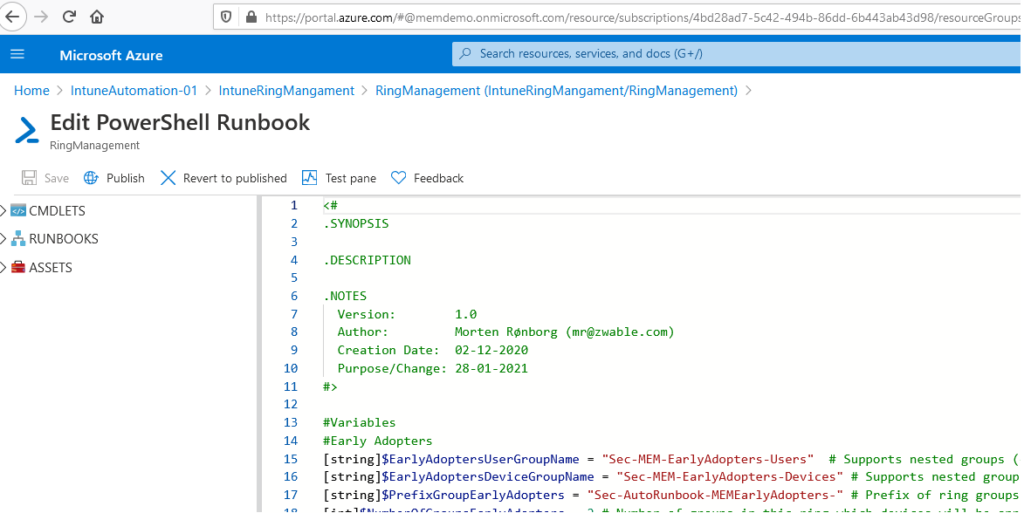Viewport: 1024px width, 513px height.
Task: Click the ASSETS toolbox icon
Action: coord(18,268)
